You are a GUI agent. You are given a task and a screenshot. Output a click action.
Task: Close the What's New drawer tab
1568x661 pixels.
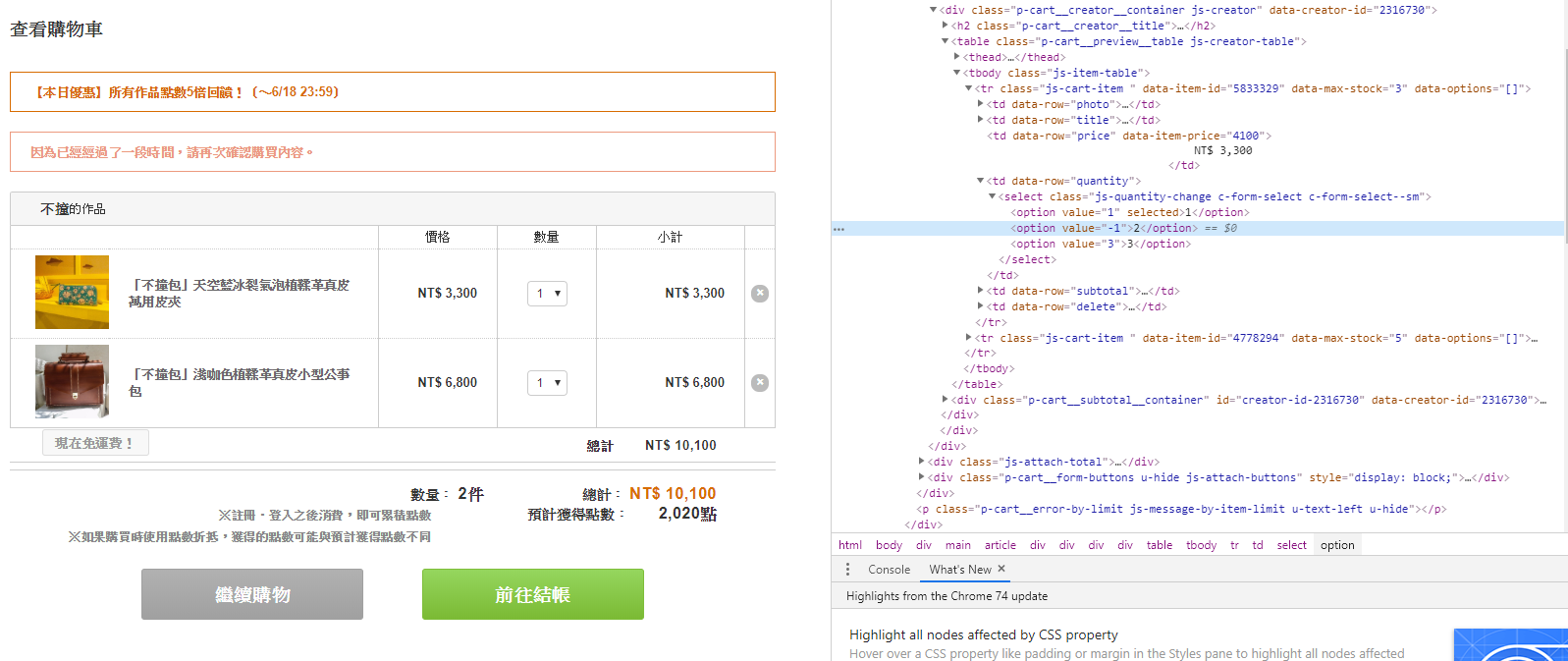coord(1001,569)
